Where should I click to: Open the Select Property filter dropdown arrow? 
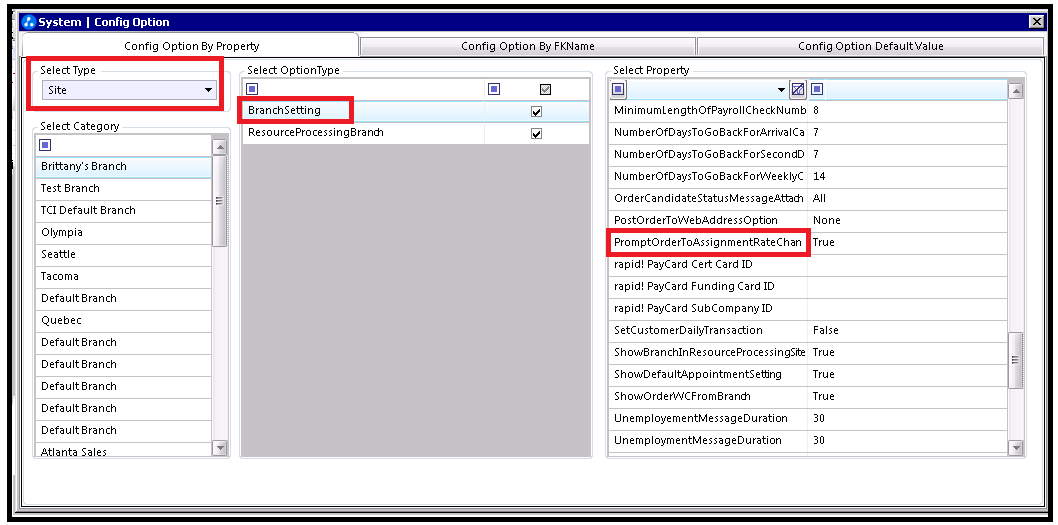tap(781, 90)
